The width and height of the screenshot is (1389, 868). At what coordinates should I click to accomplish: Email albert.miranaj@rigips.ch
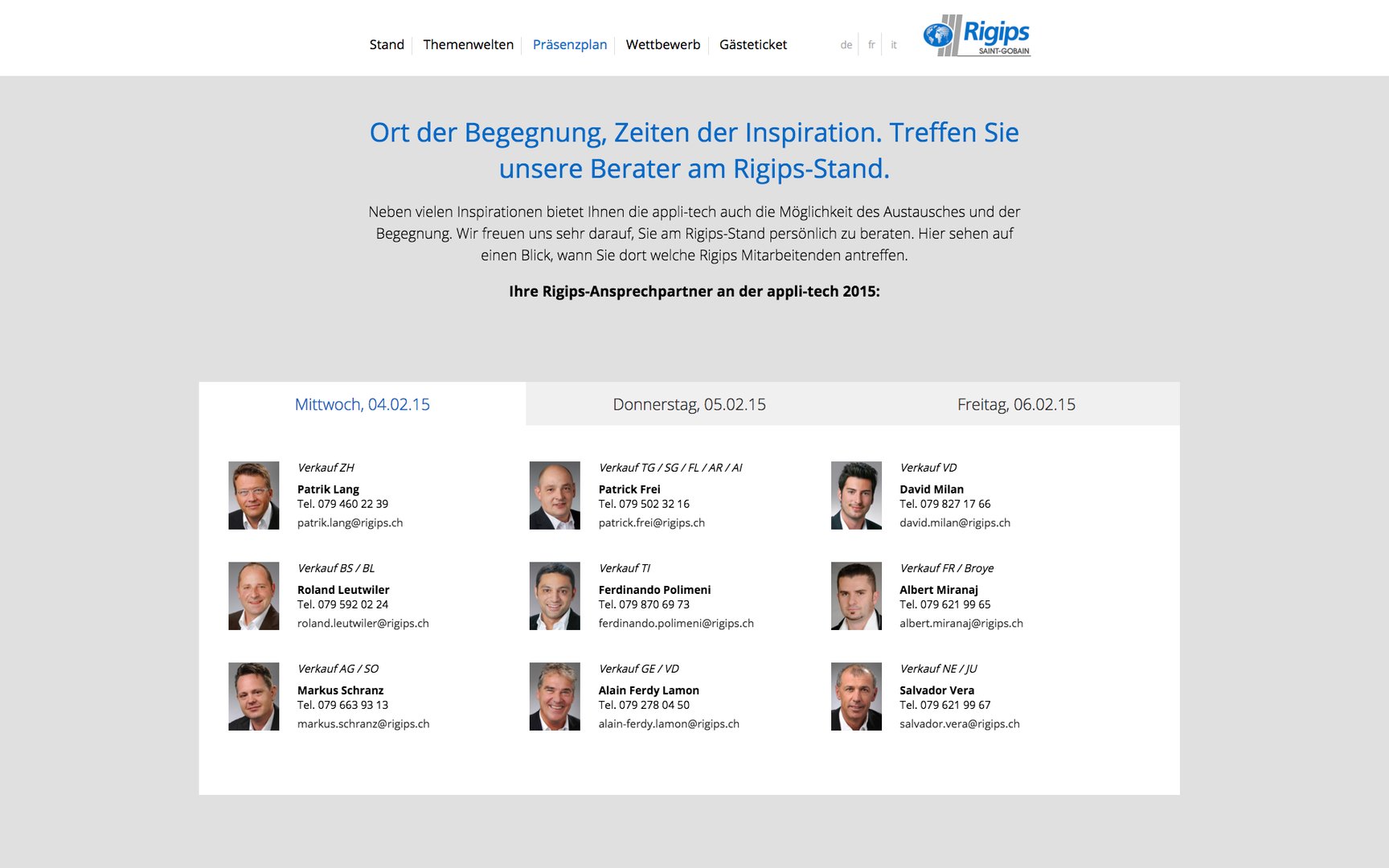pos(961,623)
